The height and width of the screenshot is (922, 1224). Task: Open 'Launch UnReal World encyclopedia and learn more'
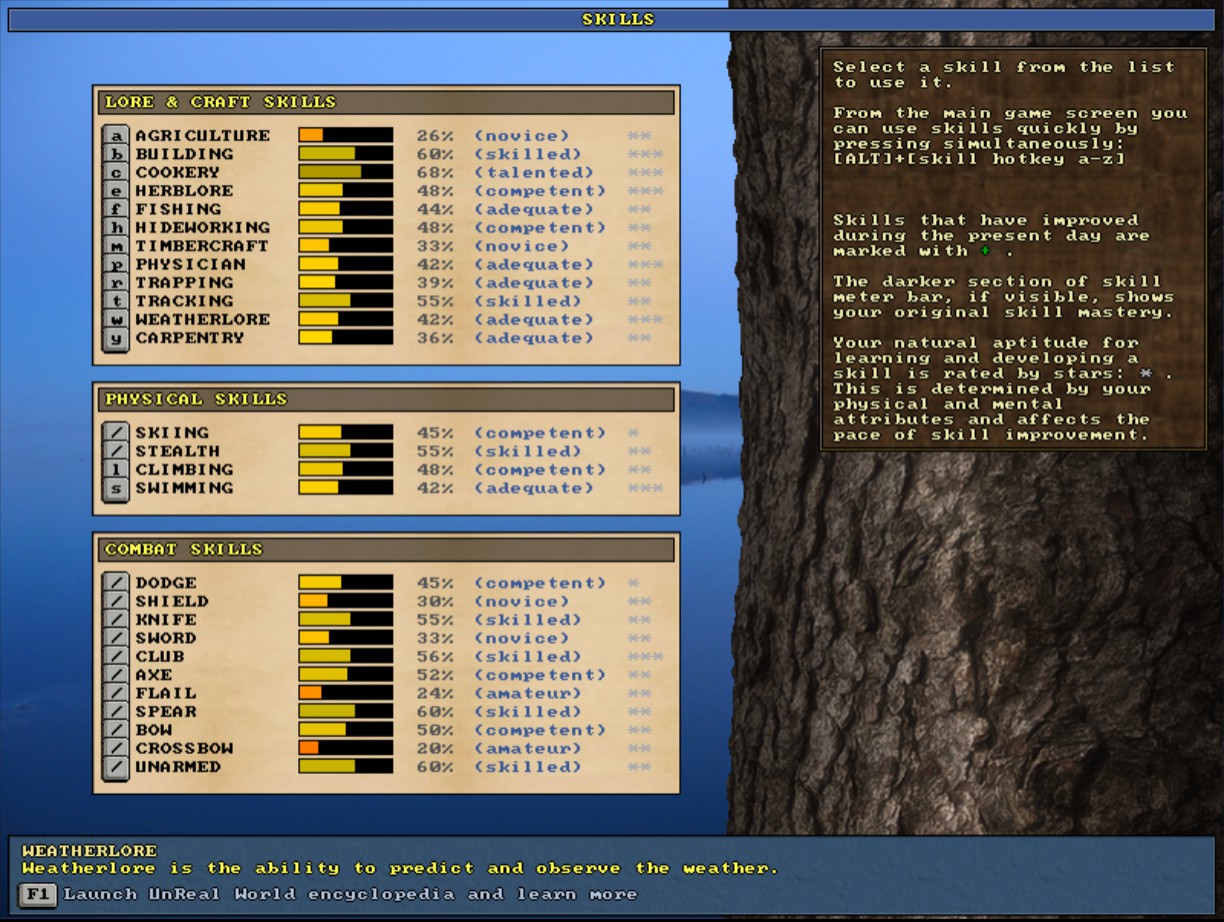coord(351,894)
